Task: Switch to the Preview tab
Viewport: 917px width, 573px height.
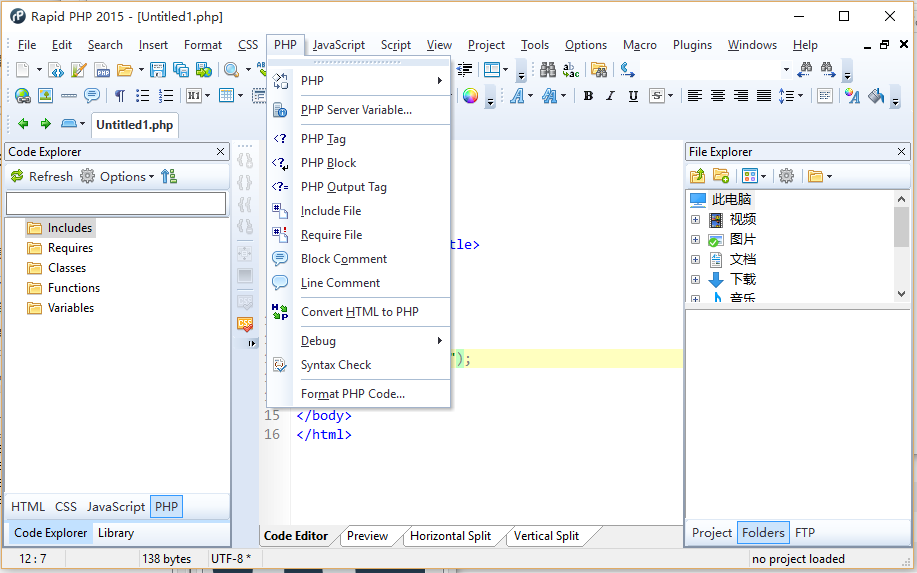Action: click(x=367, y=536)
